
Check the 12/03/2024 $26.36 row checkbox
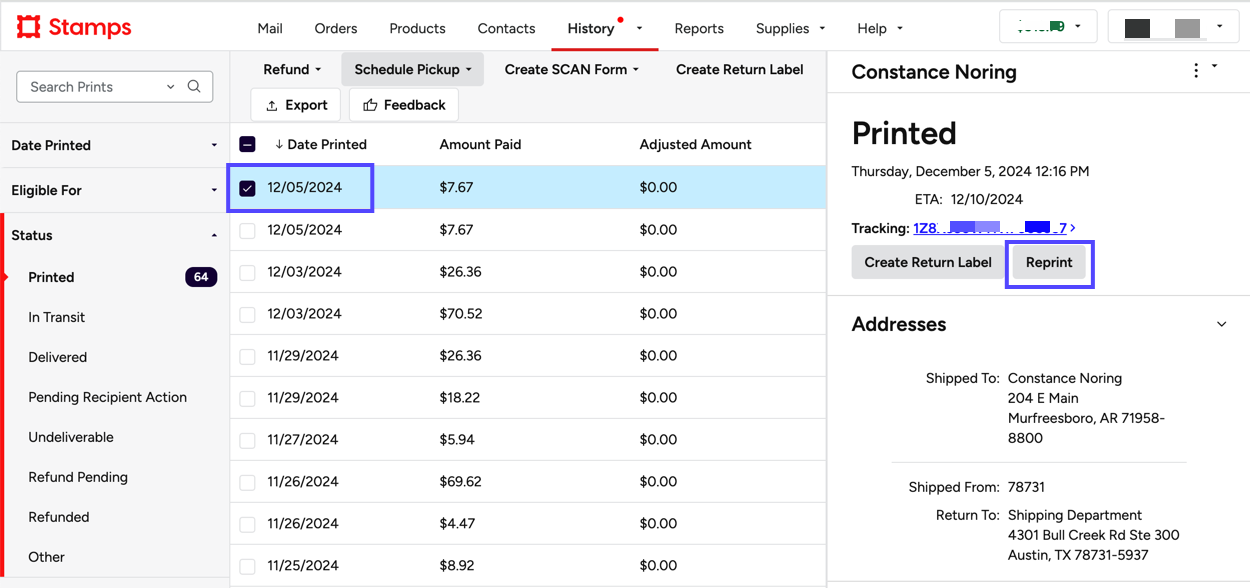tap(248, 272)
